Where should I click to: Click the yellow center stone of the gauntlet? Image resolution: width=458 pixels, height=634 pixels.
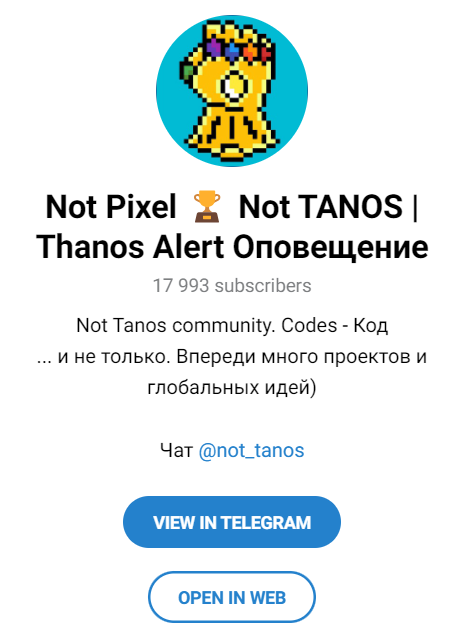tap(234, 86)
